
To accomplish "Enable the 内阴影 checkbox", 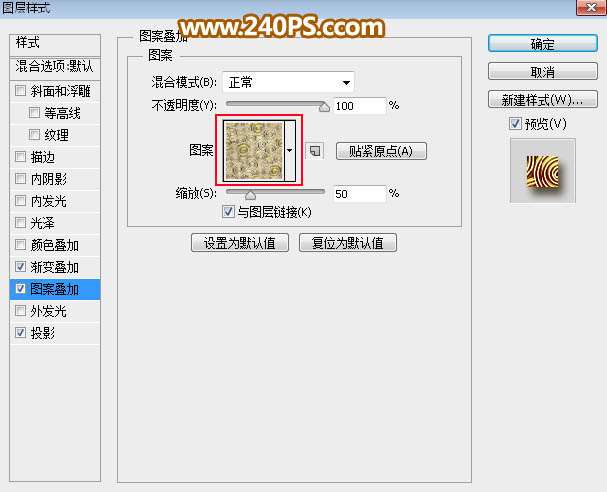I will [x=20, y=179].
